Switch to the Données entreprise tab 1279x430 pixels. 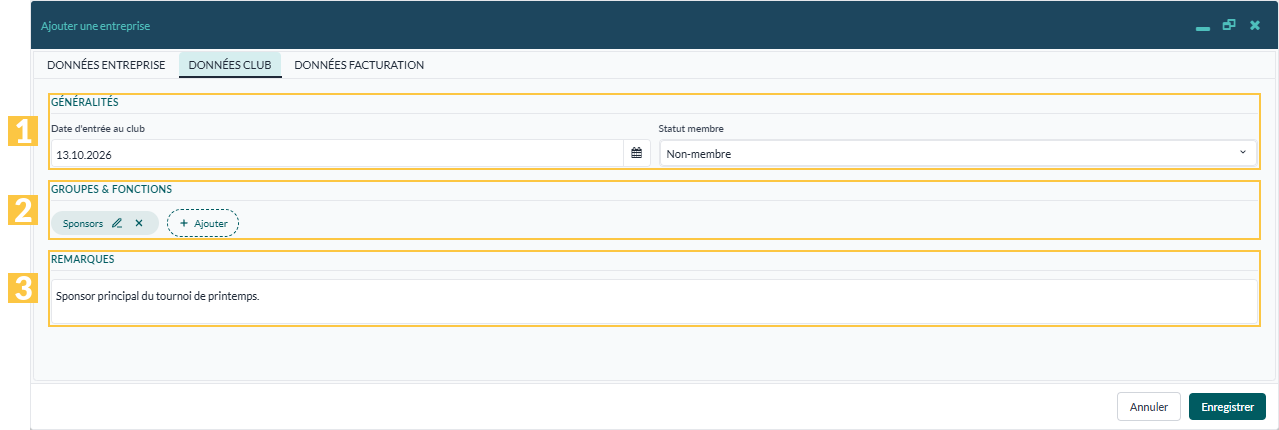click(106, 65)
